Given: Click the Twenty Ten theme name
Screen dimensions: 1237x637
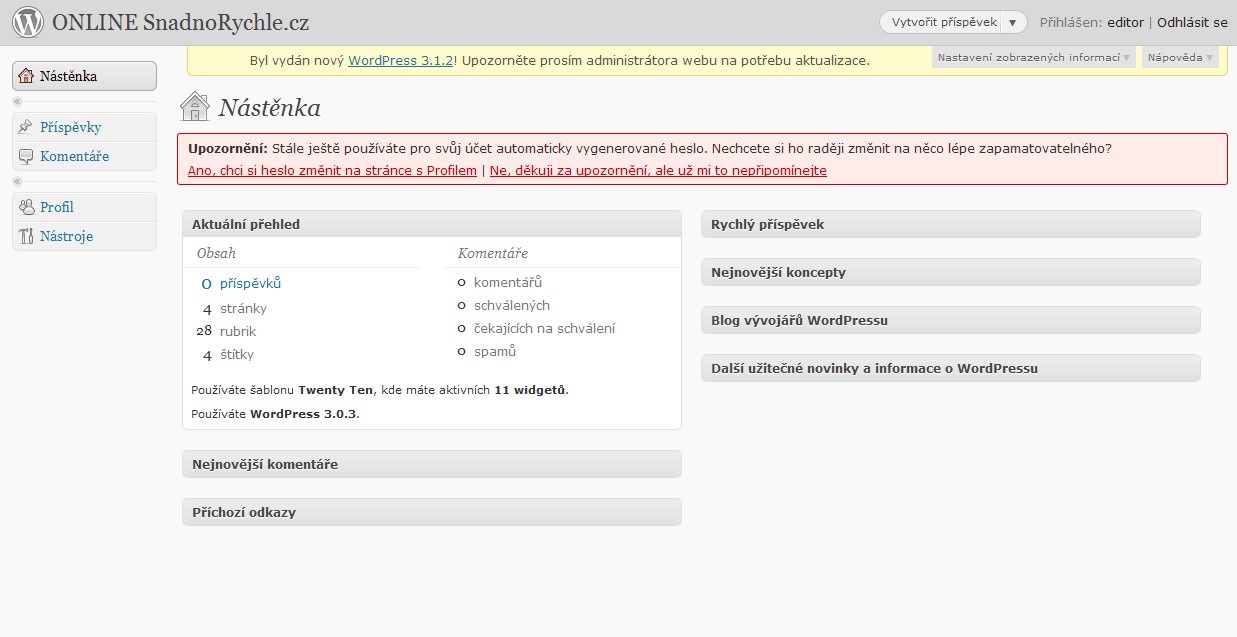Looking at the screenshot, I should (335, 390).
